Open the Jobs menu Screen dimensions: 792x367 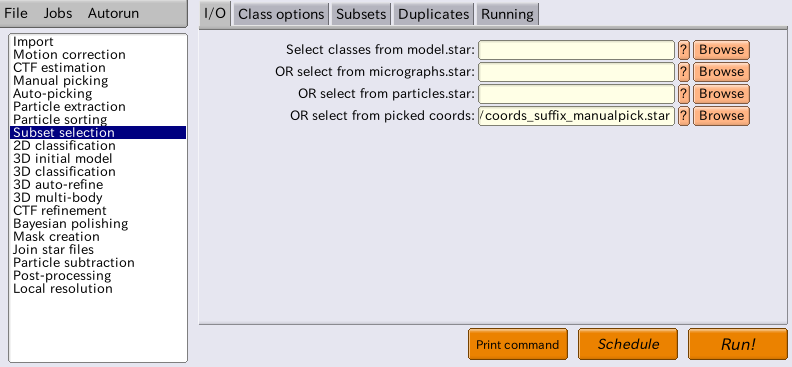pos(58,14)
